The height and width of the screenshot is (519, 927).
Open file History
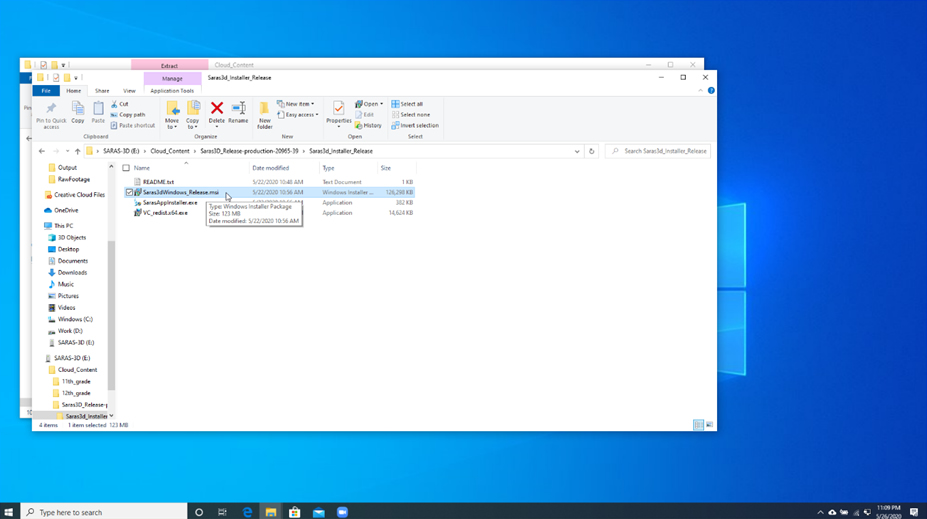368,125
